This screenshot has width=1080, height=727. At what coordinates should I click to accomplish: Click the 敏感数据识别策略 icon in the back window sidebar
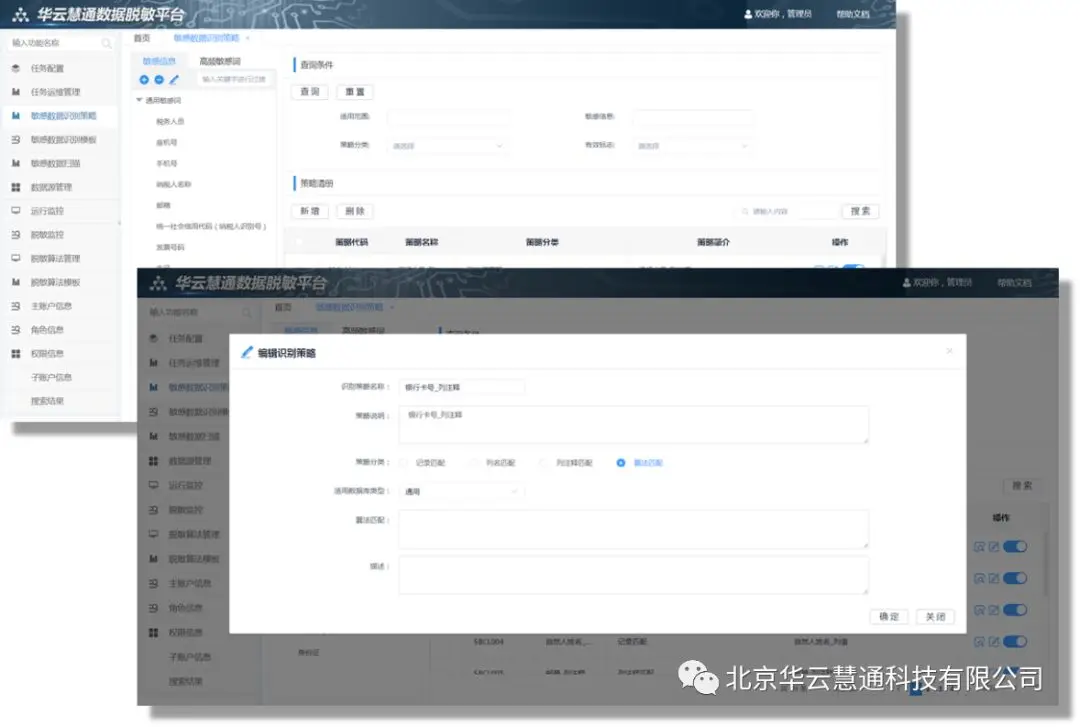[16, 116]
